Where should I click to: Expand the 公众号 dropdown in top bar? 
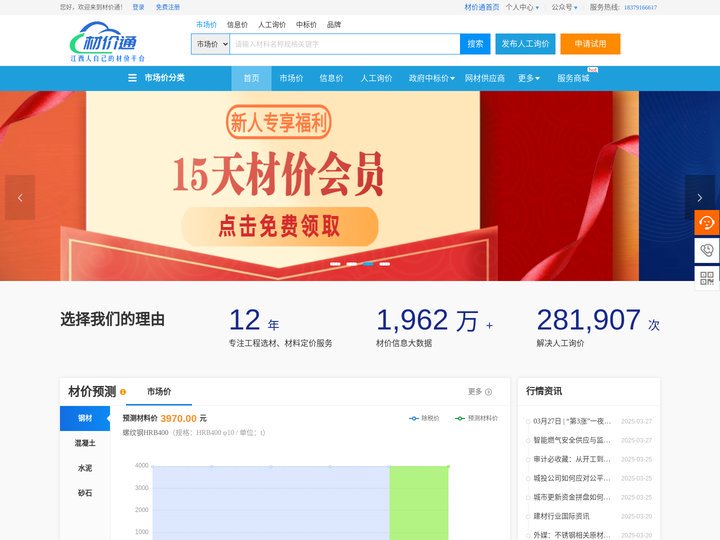[564, 7]
